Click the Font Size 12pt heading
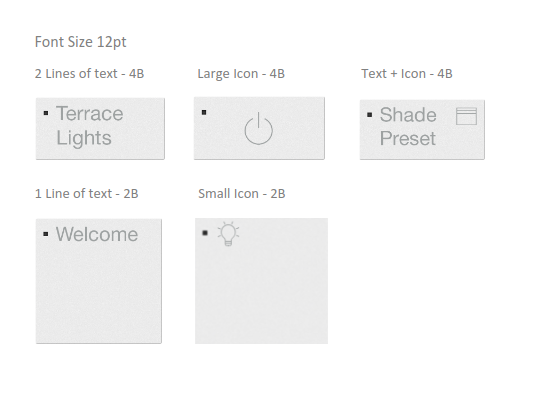The width and height of the screenshot is (541, 400). (81, 42)
